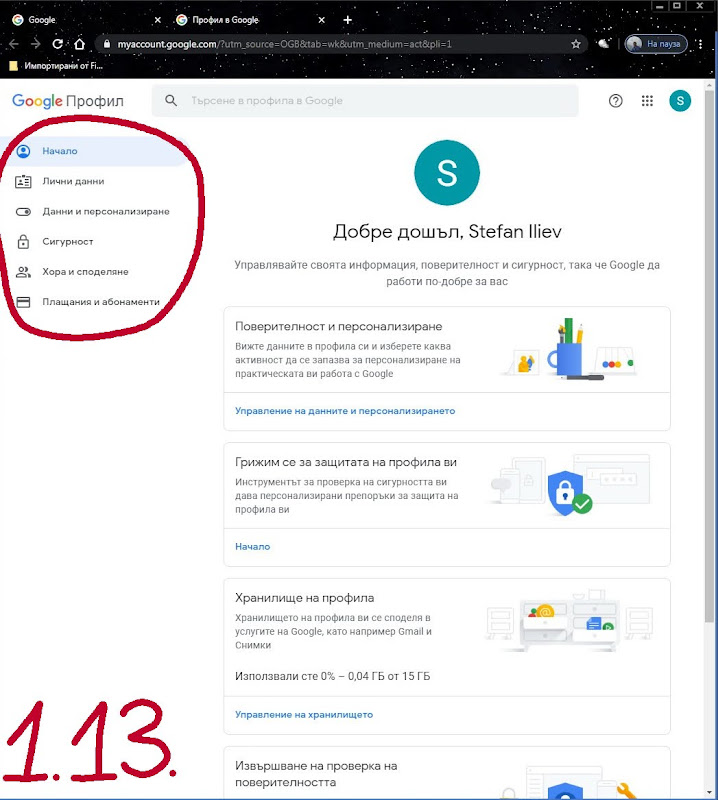Open a new browser tab with plus
The image size is (718, 800).
348,20
